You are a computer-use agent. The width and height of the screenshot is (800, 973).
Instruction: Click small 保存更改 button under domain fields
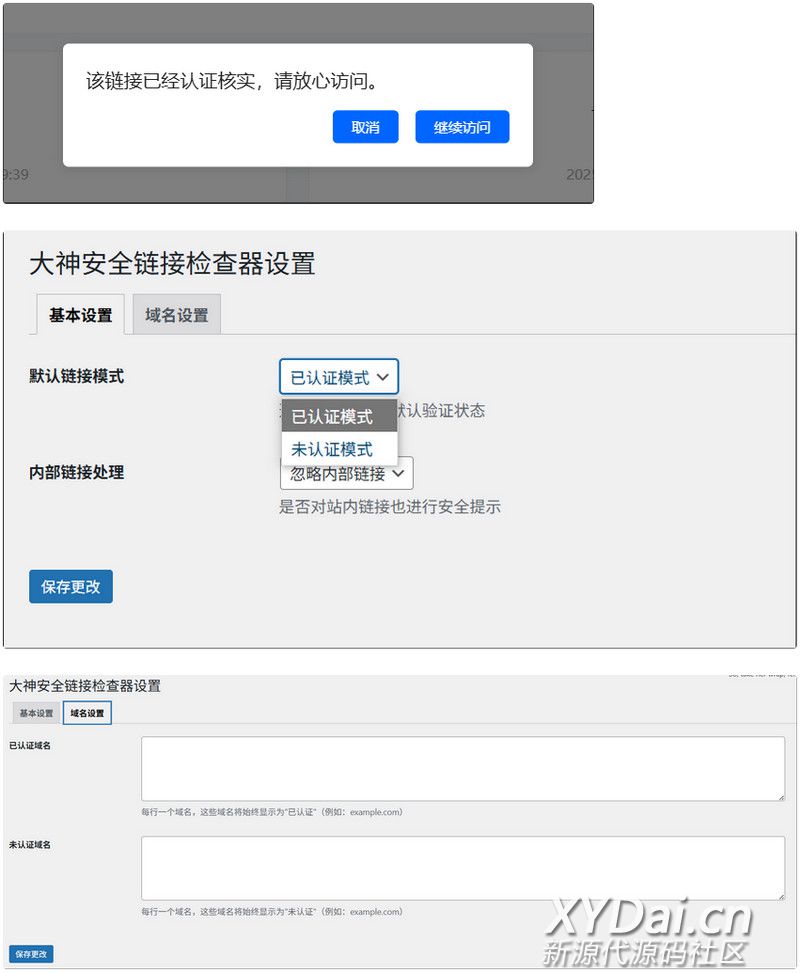click(x=31, y=954)
